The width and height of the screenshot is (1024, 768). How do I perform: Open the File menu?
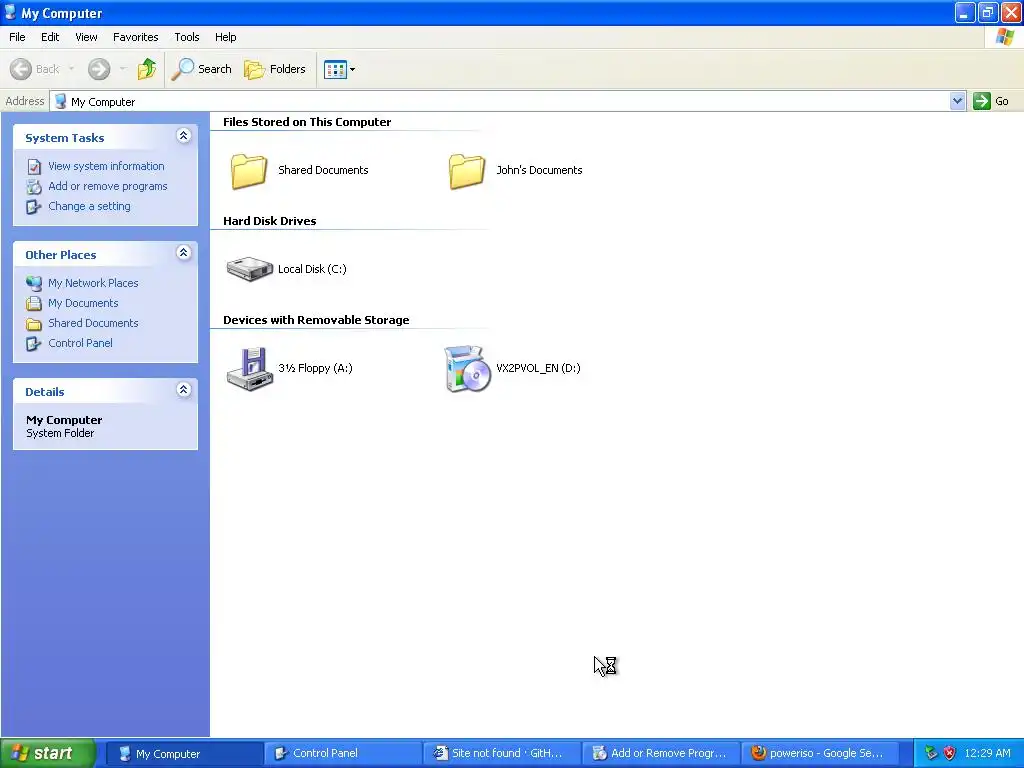click(x=18, y=37)
